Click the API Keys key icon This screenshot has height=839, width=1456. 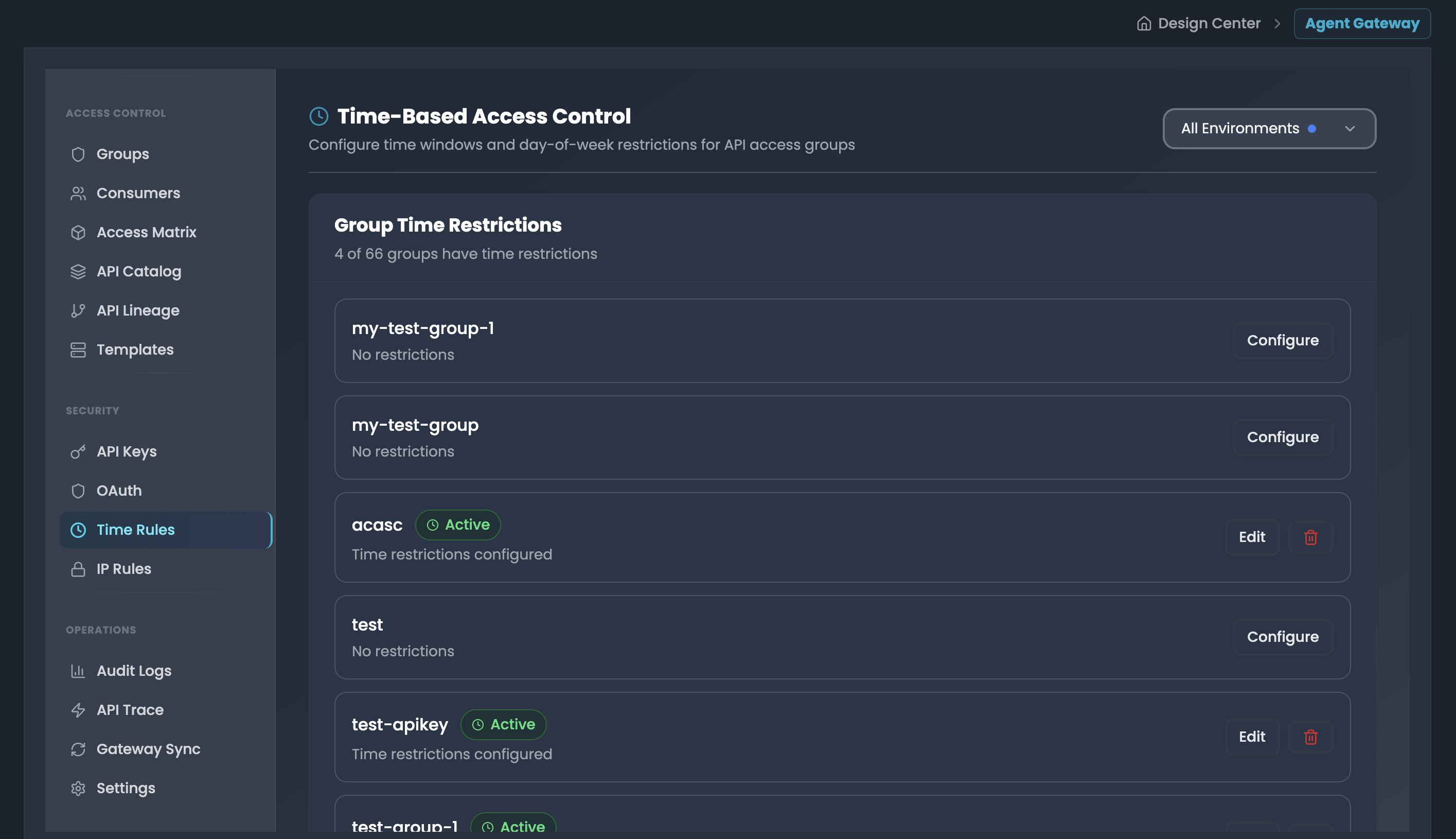tap(78, 452)
